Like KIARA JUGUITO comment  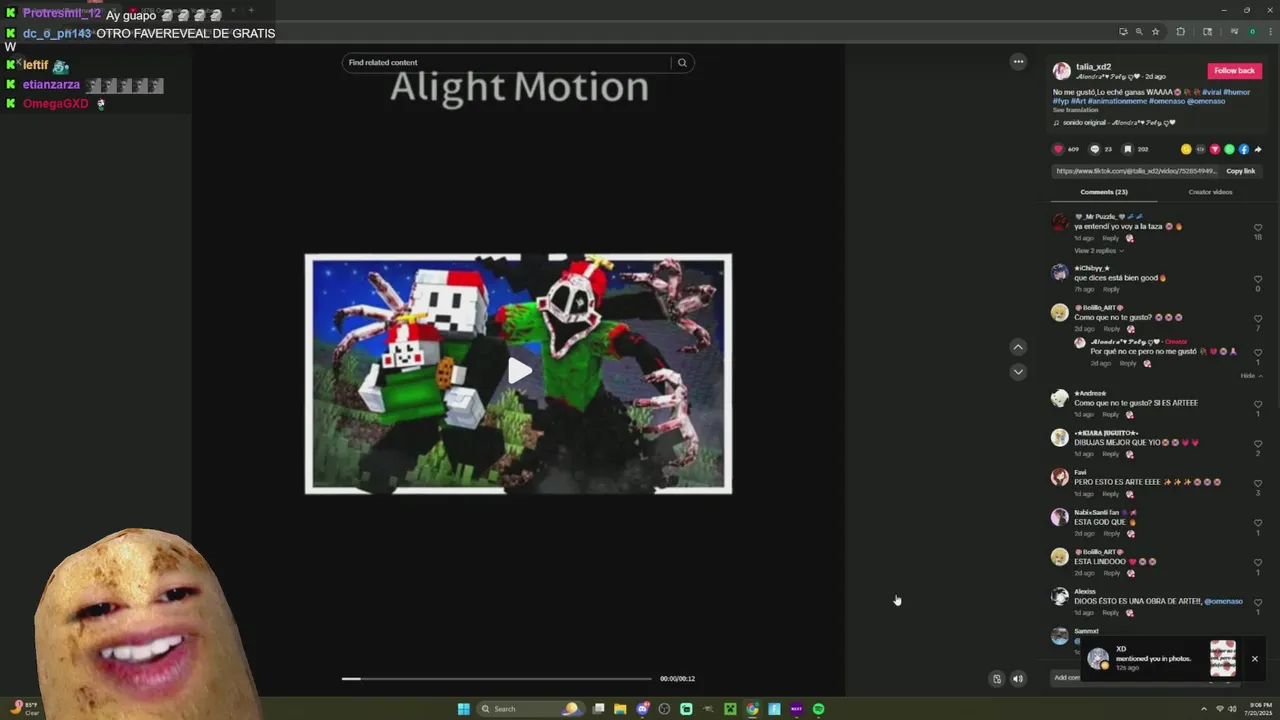coord(1258,444)
